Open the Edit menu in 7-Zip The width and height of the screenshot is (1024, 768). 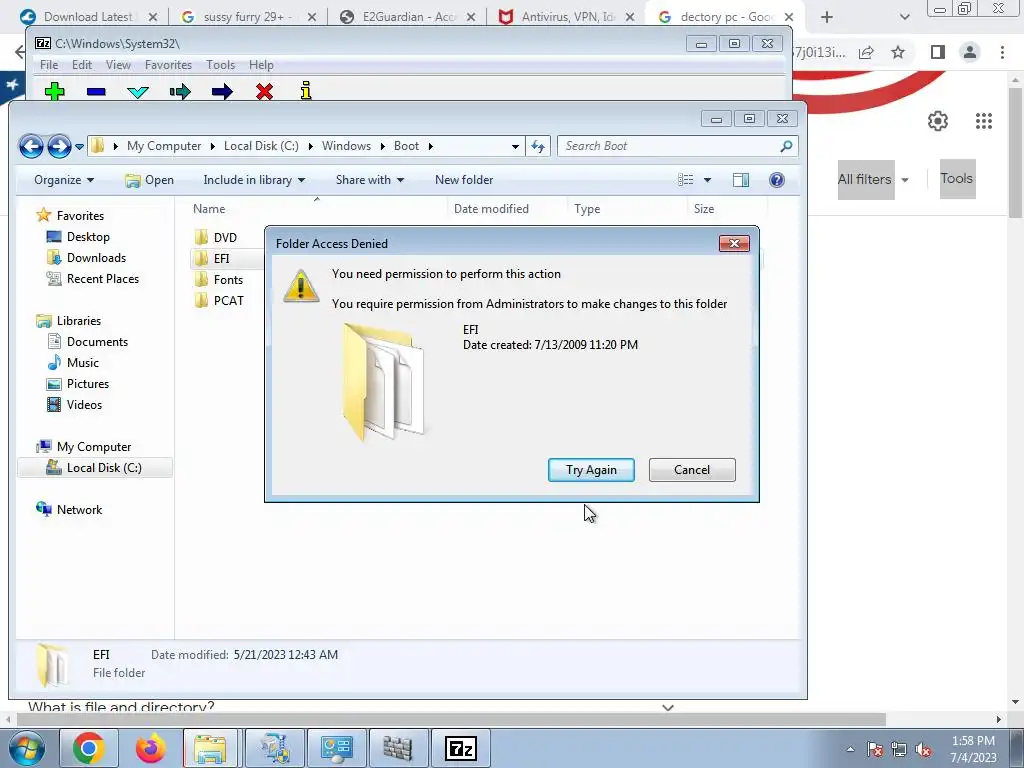tap(82, 65)
